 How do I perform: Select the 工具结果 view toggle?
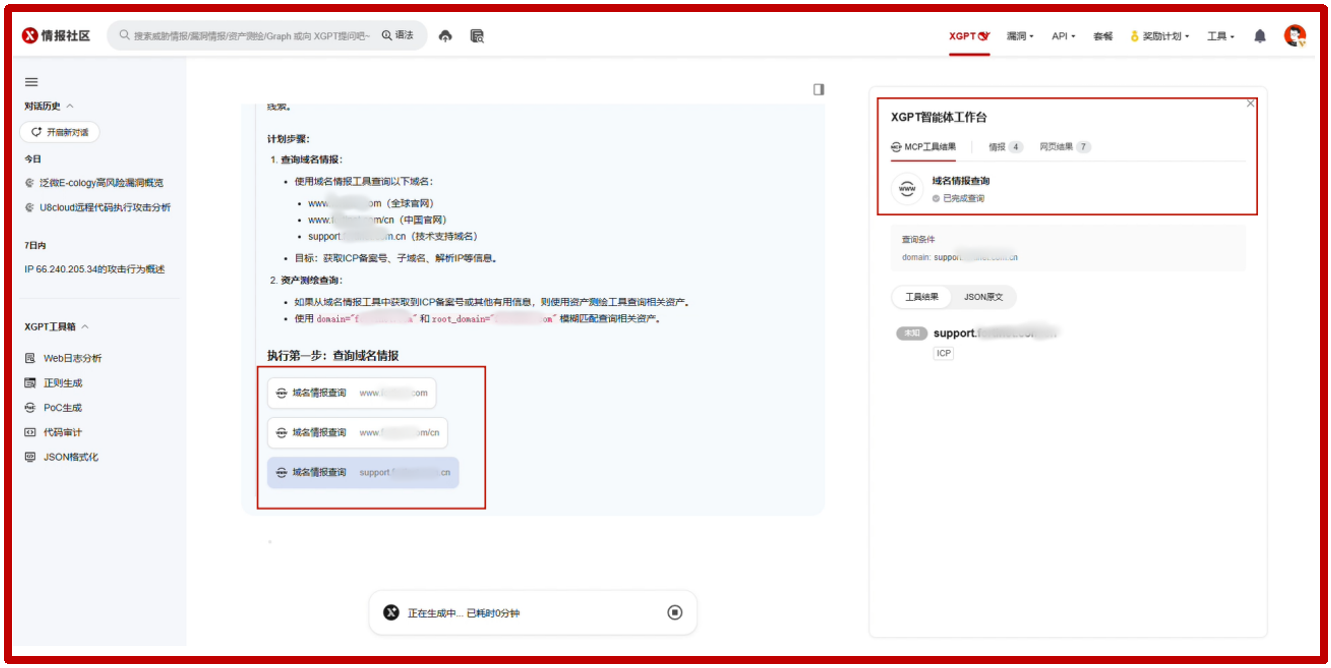pos(922,297)
